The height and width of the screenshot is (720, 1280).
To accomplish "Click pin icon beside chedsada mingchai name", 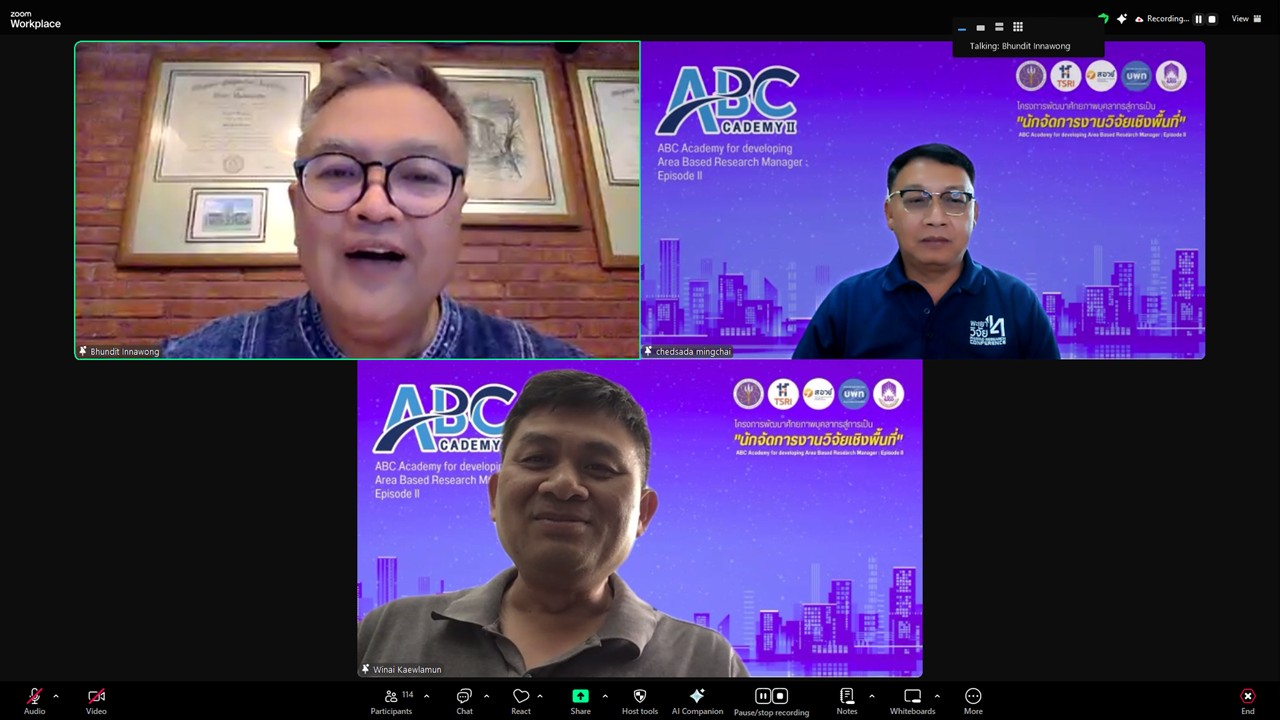I will click(648, 352).
